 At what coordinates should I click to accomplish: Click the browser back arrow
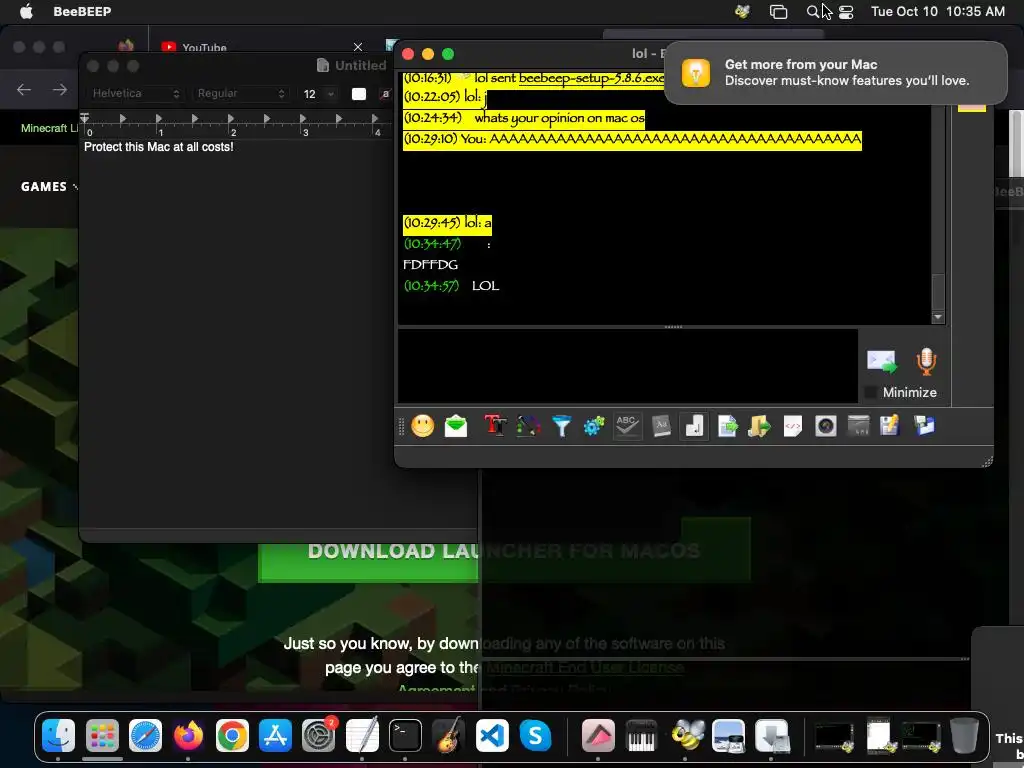point(24,89)
